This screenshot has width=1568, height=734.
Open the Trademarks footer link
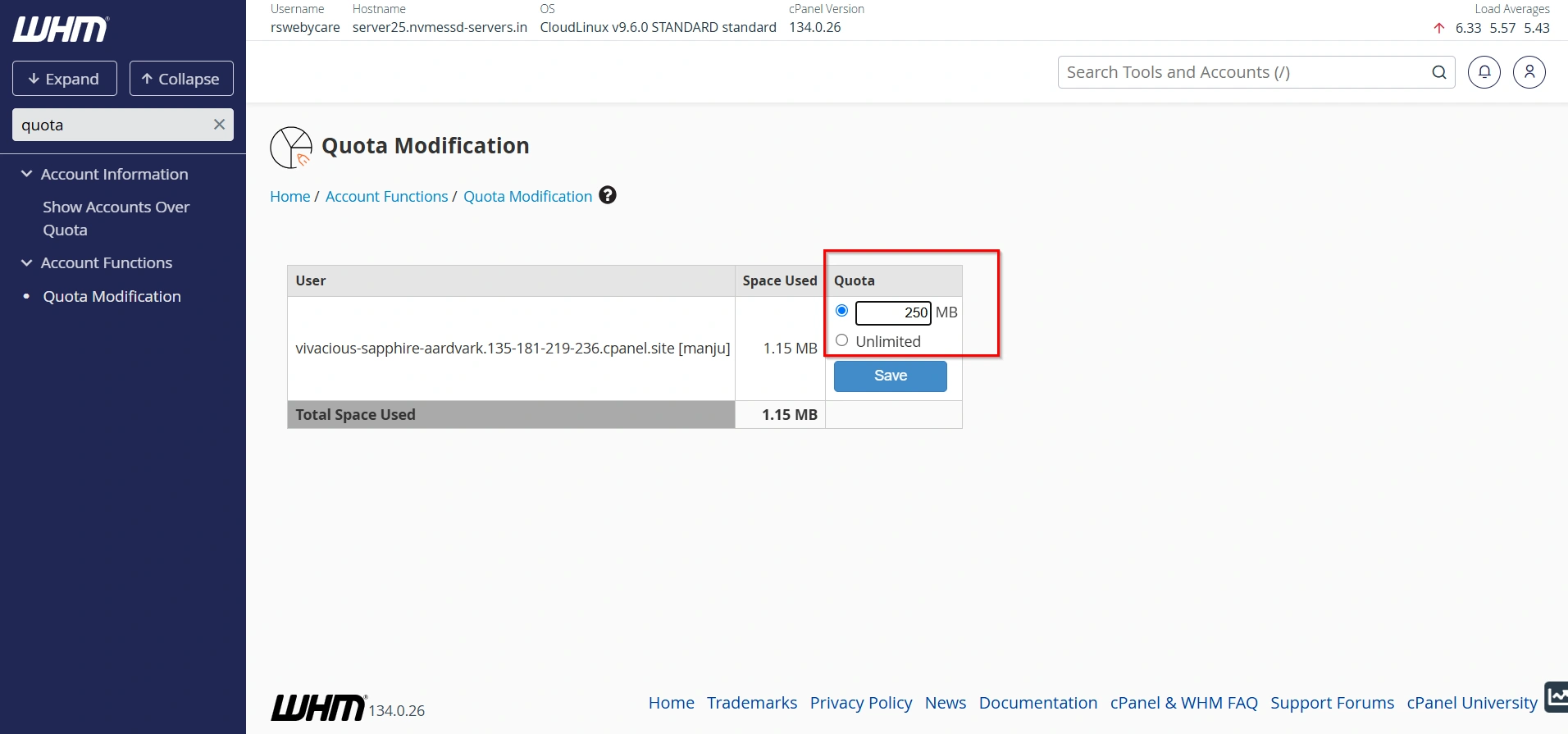pos(752,703)
